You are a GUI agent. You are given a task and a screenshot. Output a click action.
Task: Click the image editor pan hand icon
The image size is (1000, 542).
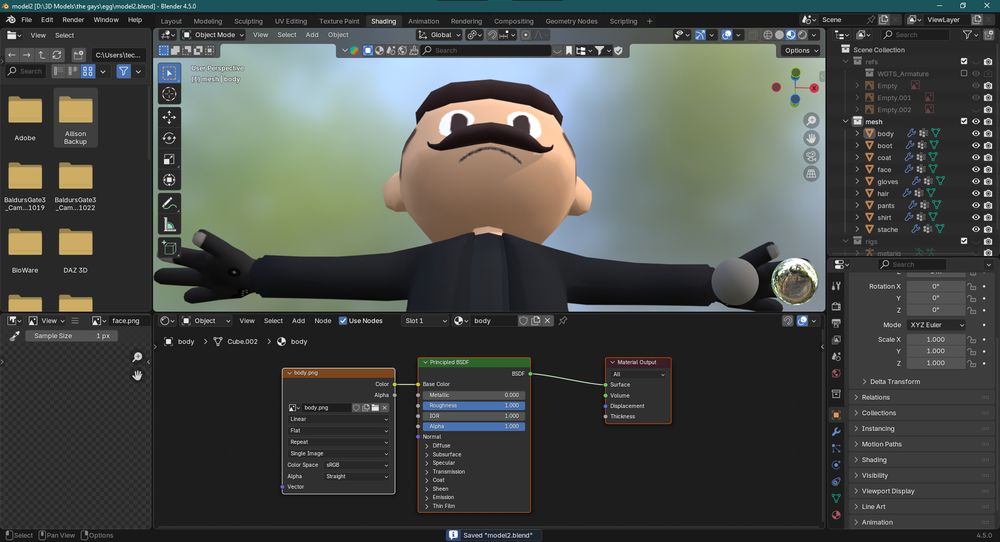tap(137, 375)
